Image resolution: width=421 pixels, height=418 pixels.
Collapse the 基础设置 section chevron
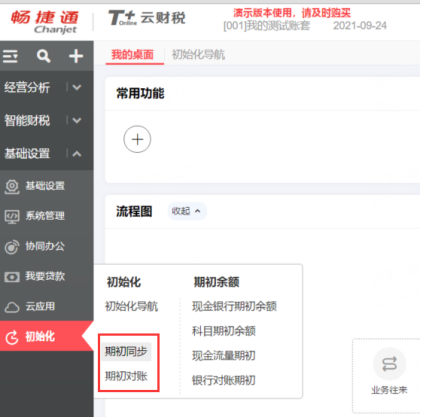click(x=77, y=154)
